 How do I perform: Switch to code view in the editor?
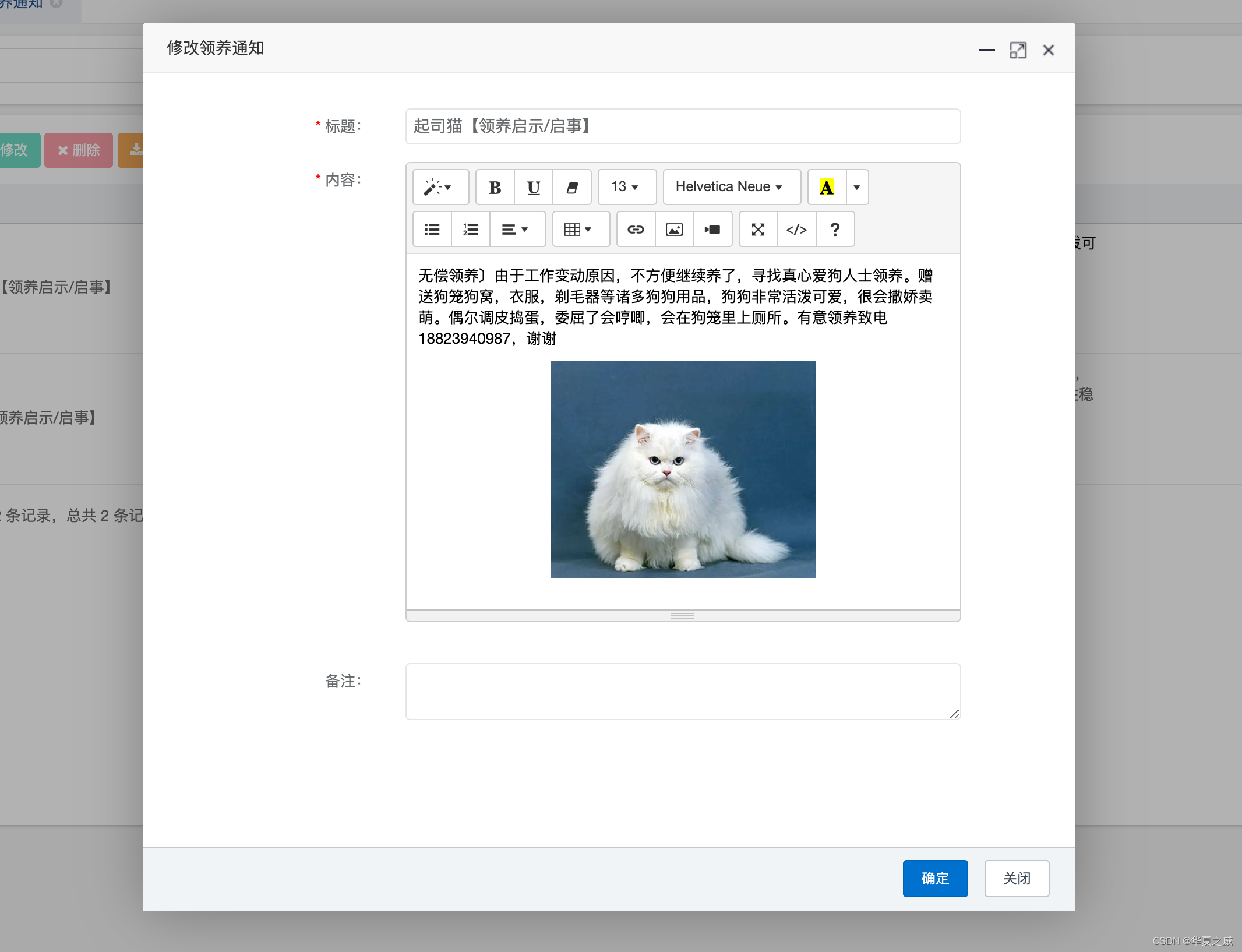(x=796, y=229)
